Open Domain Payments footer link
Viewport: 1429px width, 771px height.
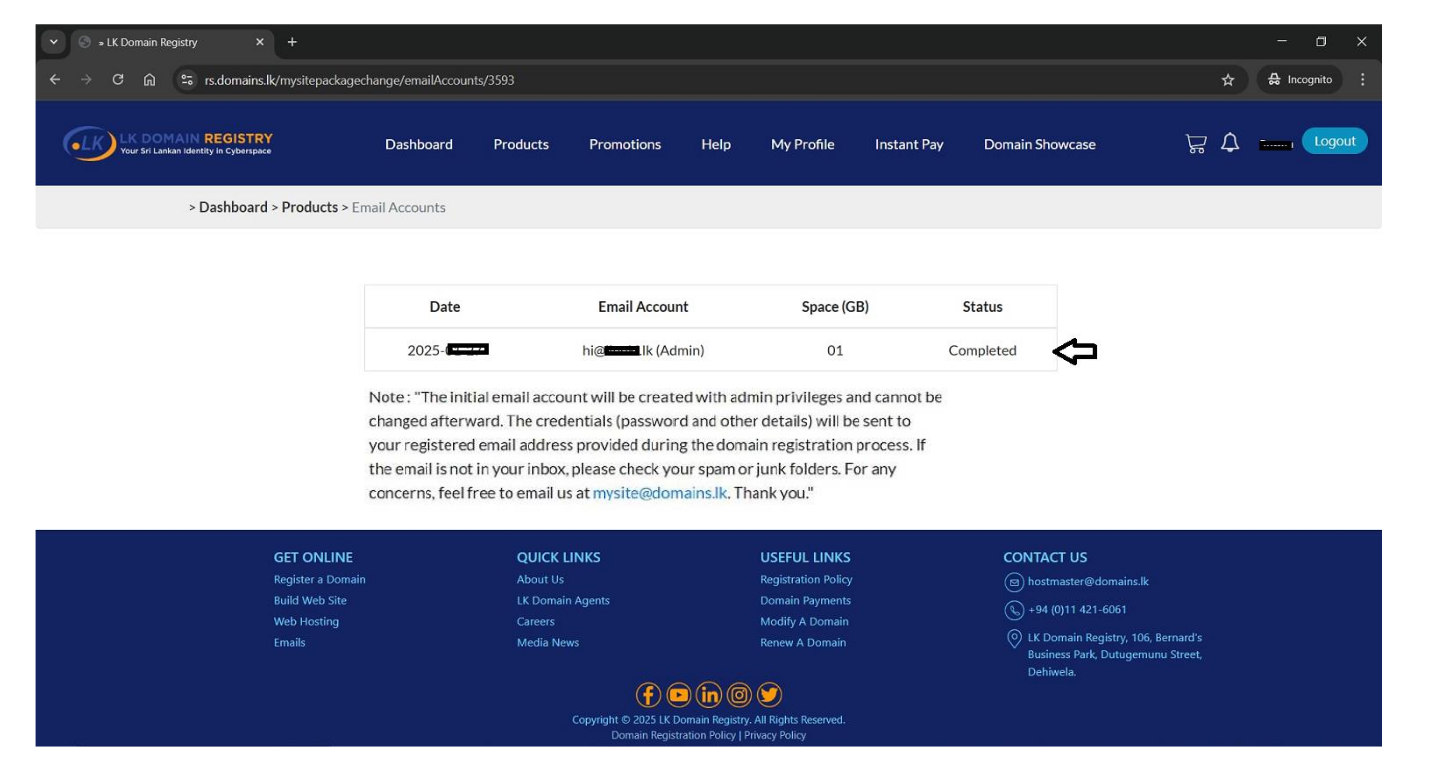coord(806,600)
